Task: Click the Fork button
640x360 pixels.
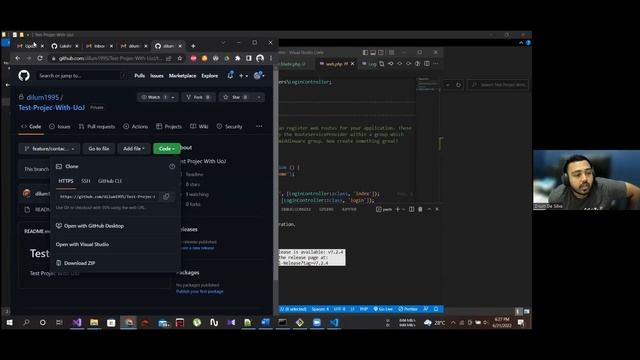Action: (x=198, y=97)
